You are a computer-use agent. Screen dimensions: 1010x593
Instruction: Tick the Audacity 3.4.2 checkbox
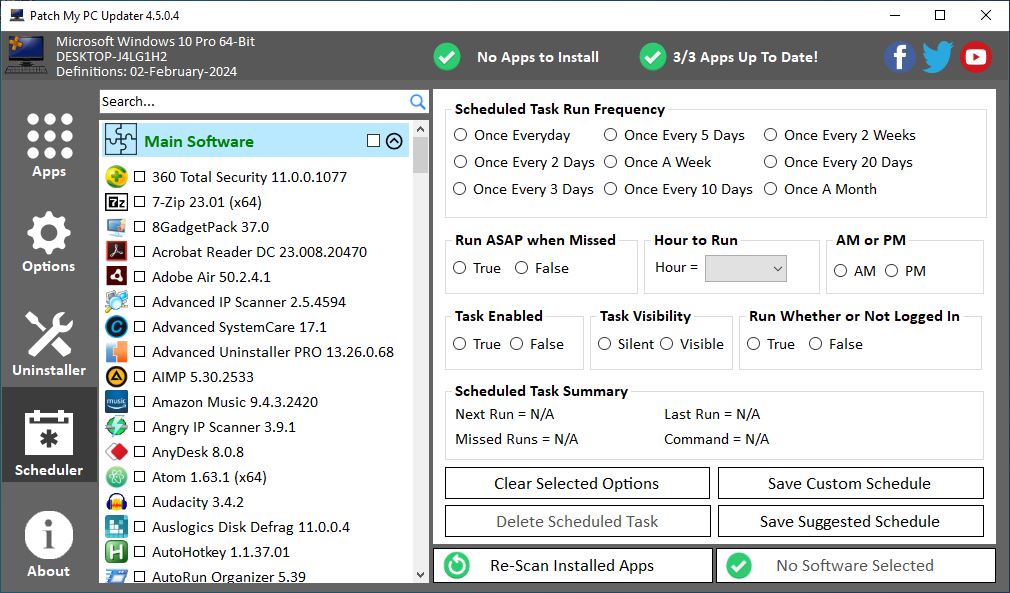click(x=139, y=502)
